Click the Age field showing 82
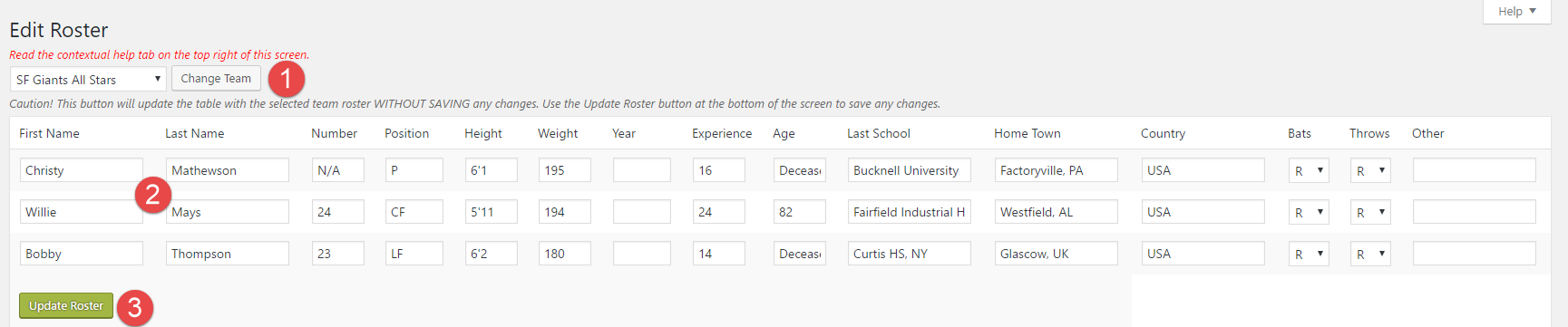This screenshot has width=1568, height=327. click(x=799, y=212)
